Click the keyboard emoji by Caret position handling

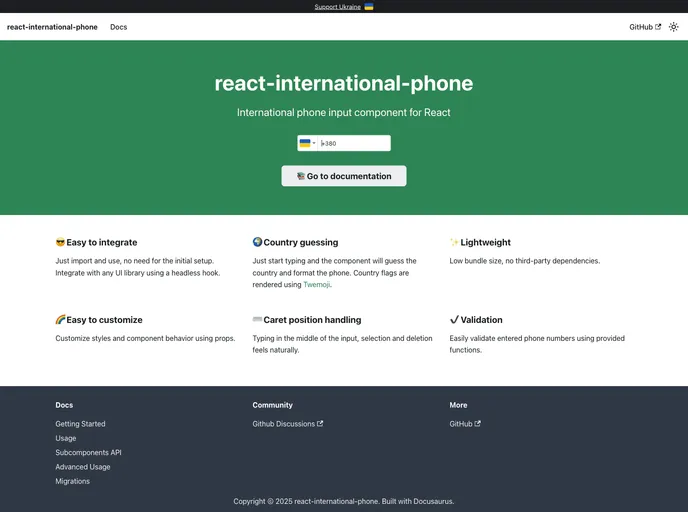point(257,319)
